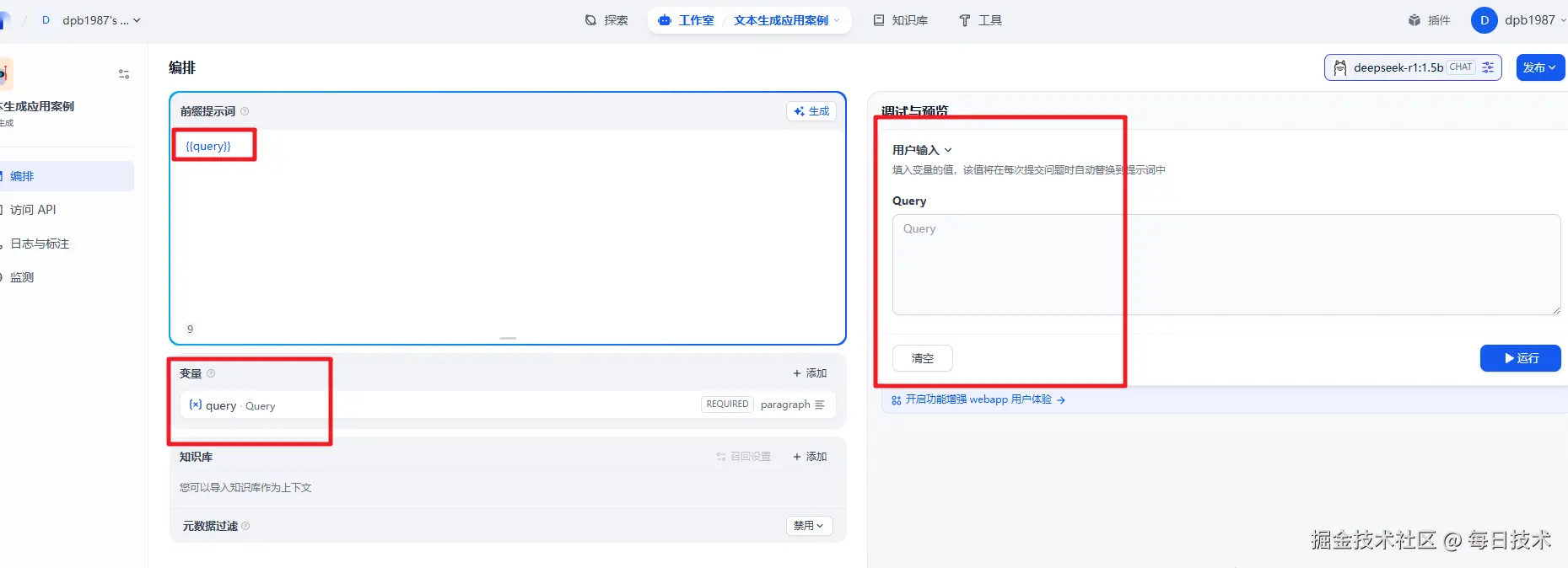Add a knowledge base with 添加
This screenshot has width=1568, height=568.
pyautogui.click(x=810, y=457)
